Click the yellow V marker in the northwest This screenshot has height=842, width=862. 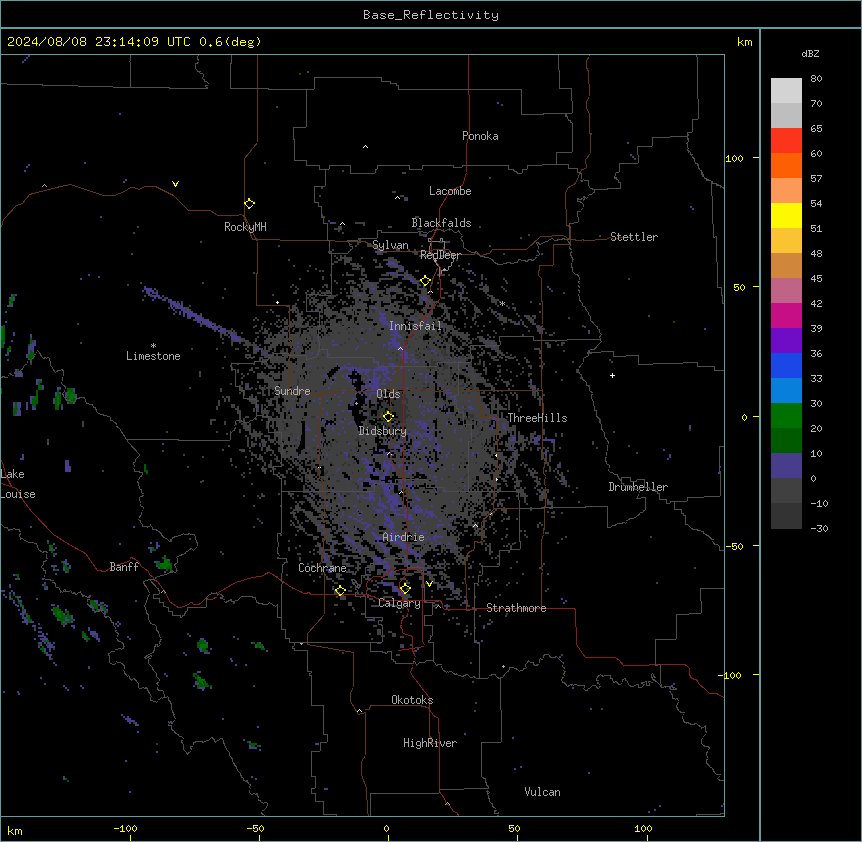(175, 184)
